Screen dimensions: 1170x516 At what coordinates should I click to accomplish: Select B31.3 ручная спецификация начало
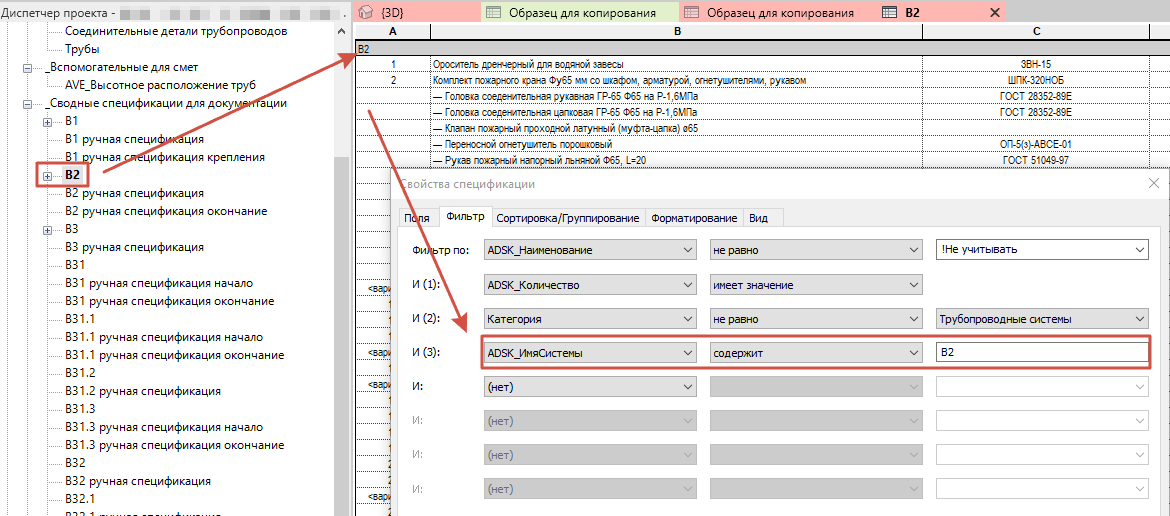(163, 427)
